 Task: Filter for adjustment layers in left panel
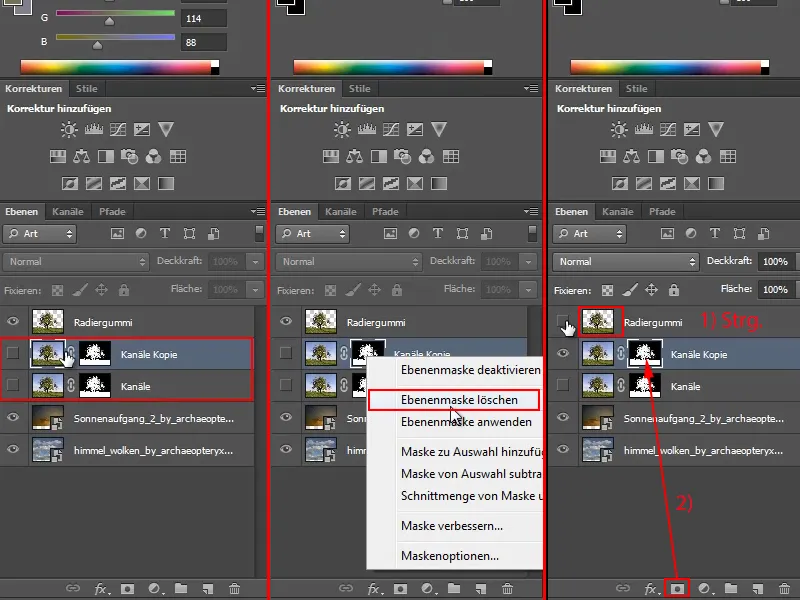(x=141, y=234)
